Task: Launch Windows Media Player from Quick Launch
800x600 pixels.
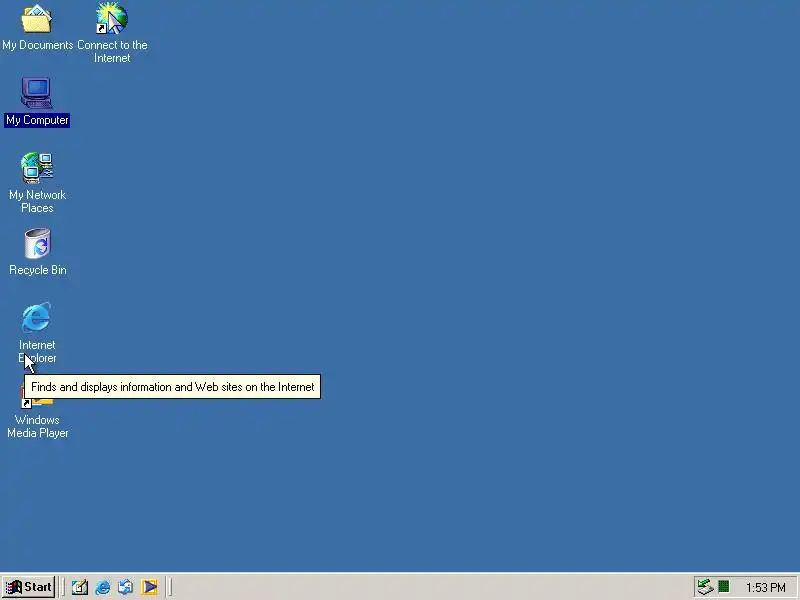Action: click(x=149, y=587)
